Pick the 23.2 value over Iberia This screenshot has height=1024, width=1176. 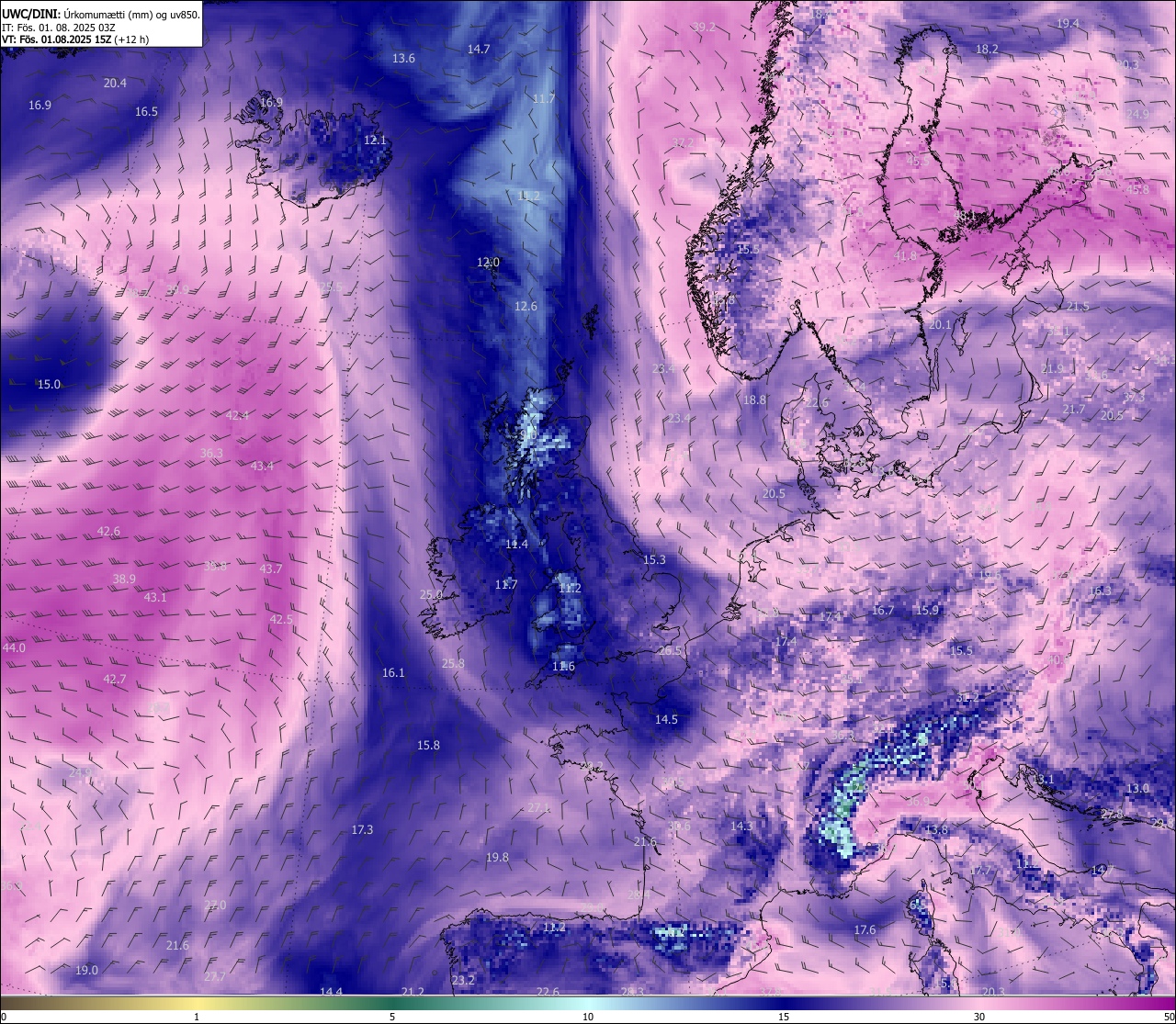pyautogui.click(x=464, y=980)
